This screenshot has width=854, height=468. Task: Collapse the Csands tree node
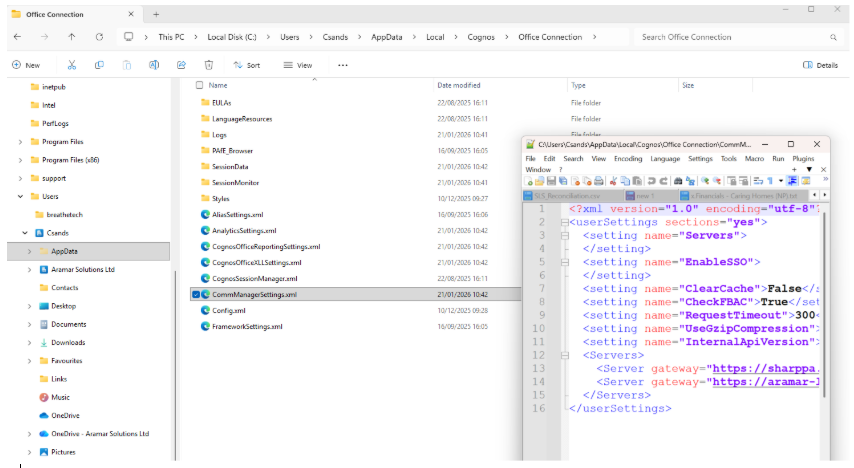coord(25,233)
